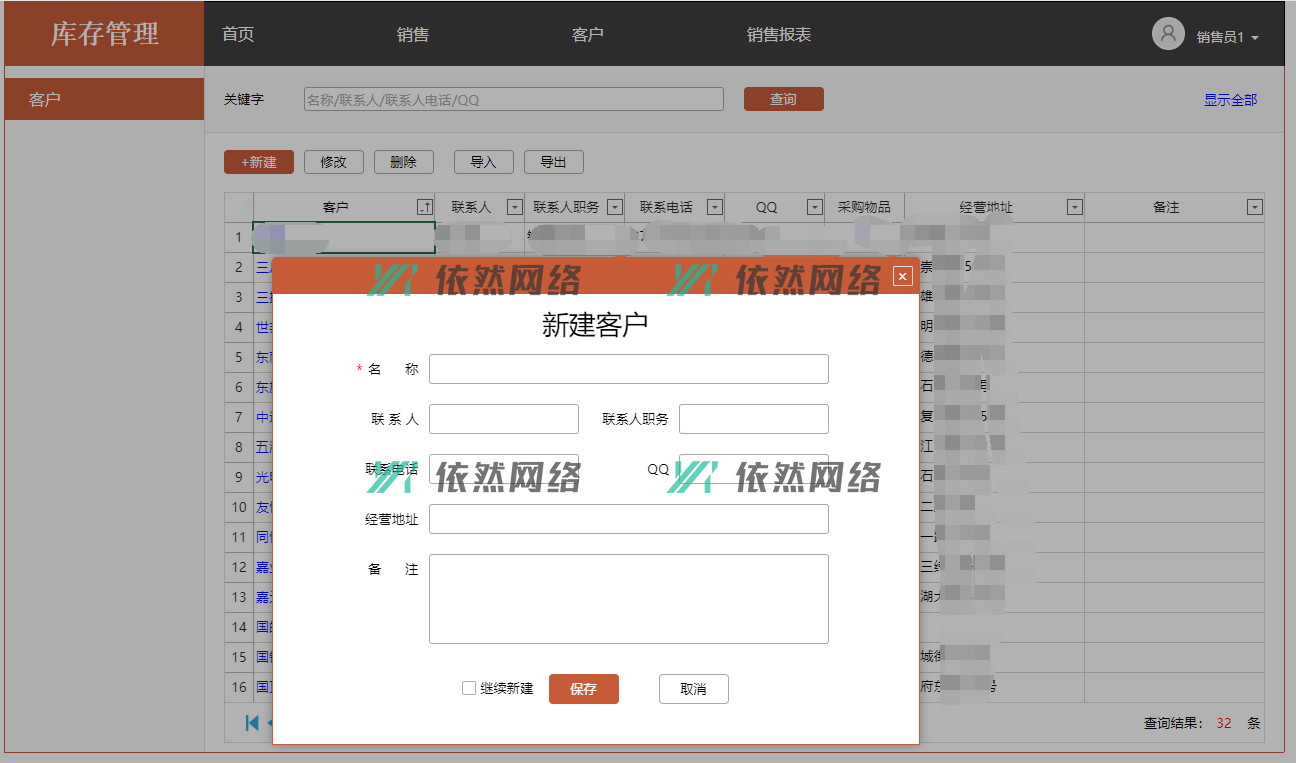
Task: Open the 联系人职务 column filter dropdown
Action: click(x=614, y=207)
